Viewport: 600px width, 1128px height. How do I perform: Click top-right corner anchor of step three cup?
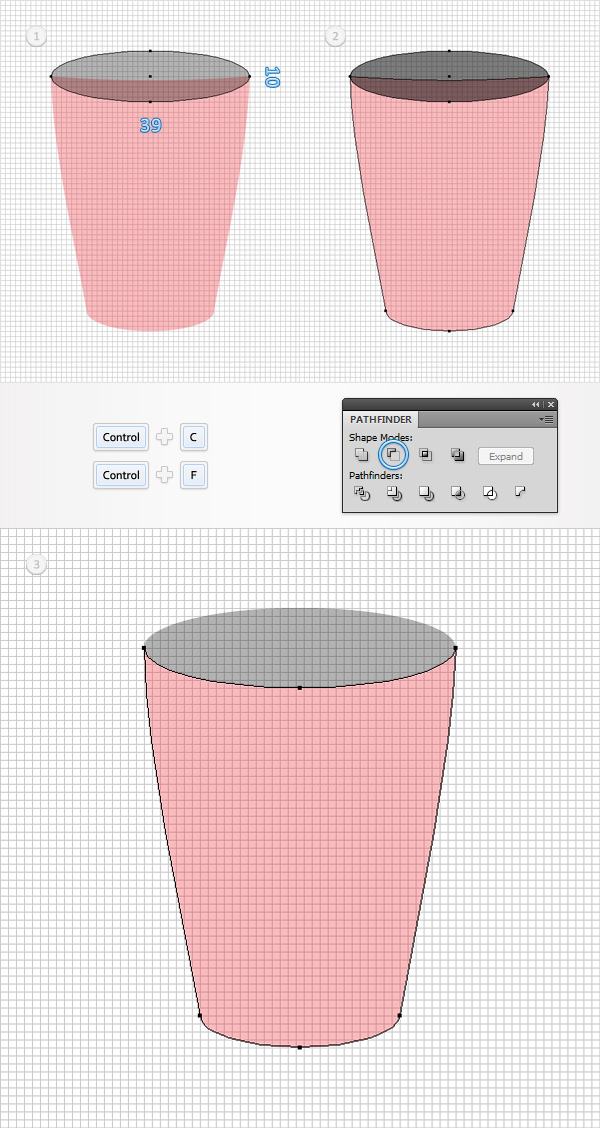(456, 648)
